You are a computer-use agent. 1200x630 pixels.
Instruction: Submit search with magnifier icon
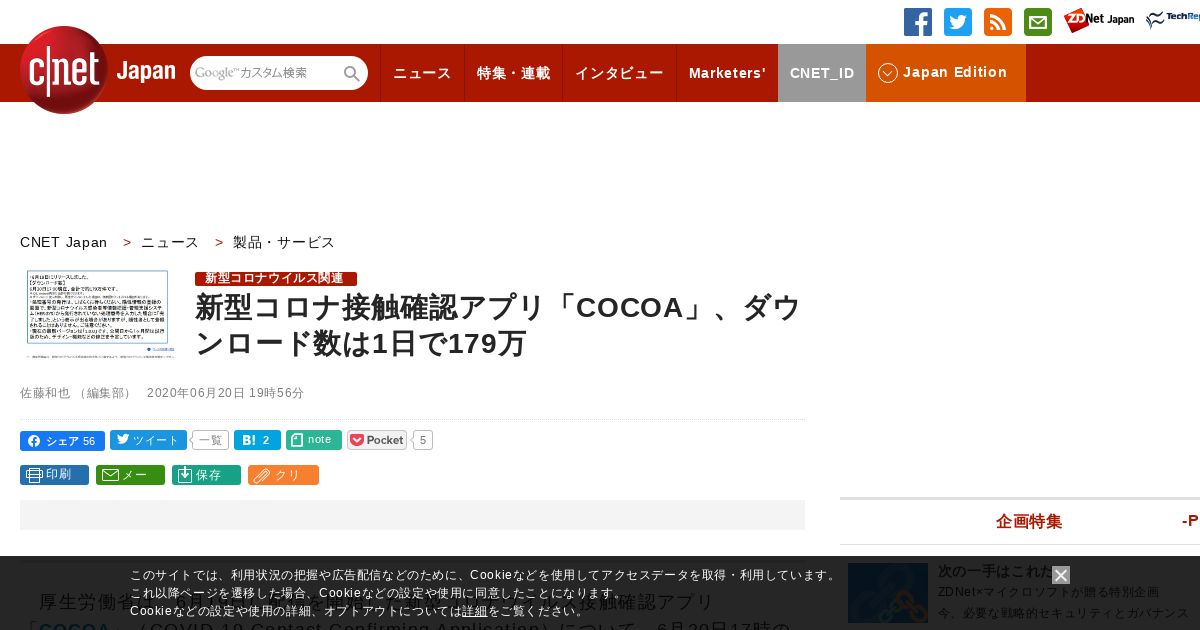(352, 73)
